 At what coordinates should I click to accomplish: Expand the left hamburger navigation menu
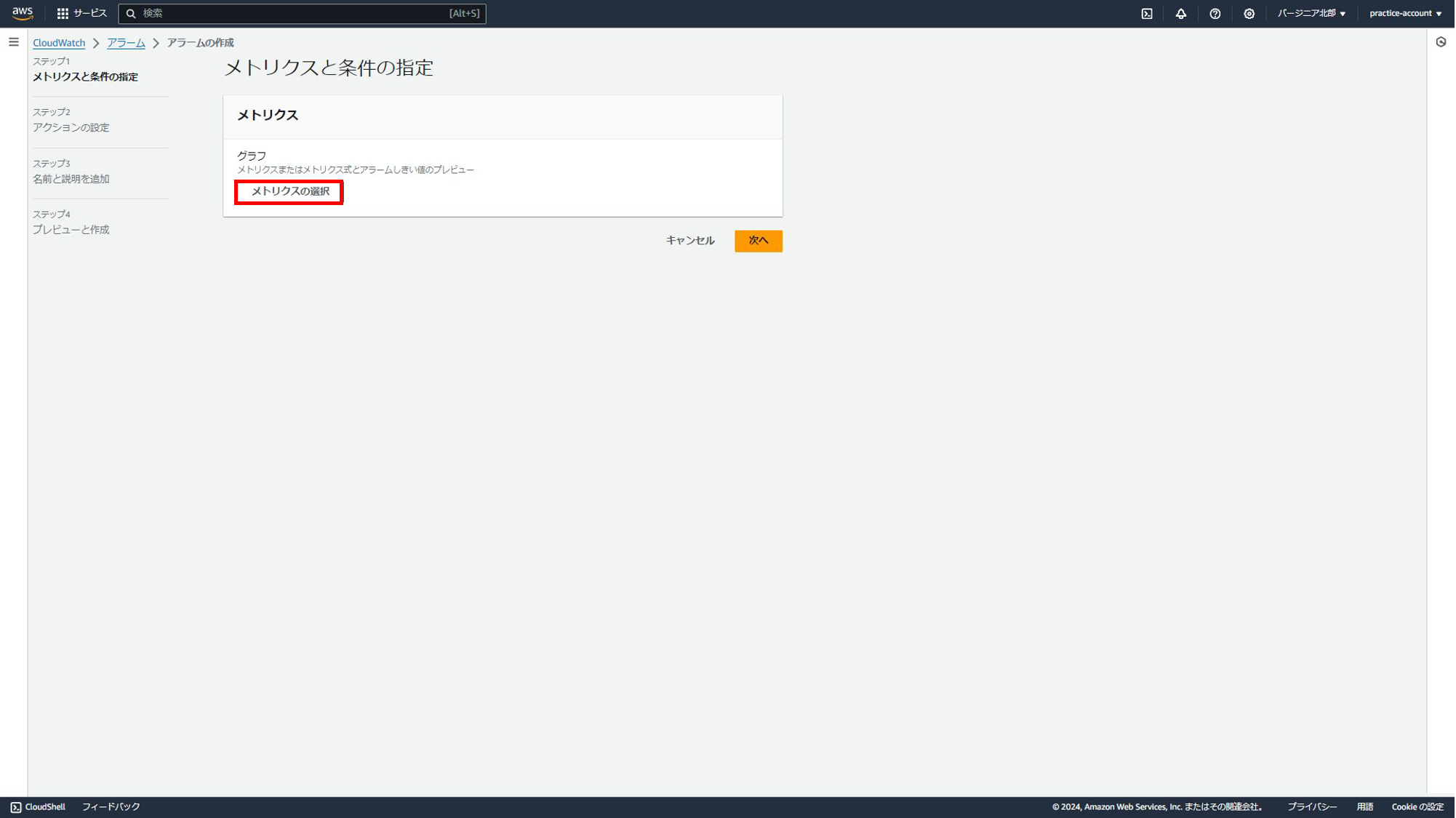[14, 42]
